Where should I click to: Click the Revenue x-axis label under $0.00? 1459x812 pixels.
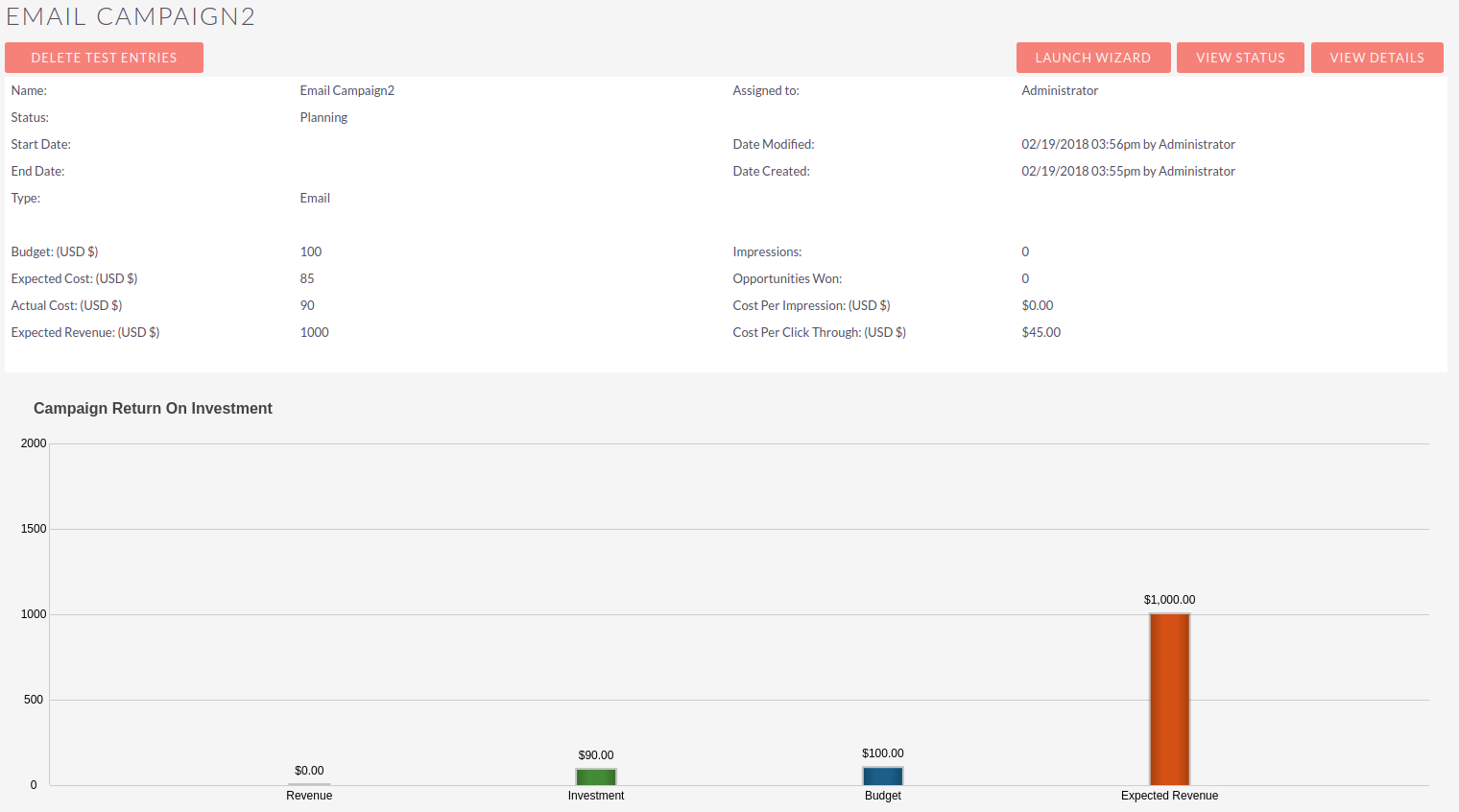coord(309,796)
